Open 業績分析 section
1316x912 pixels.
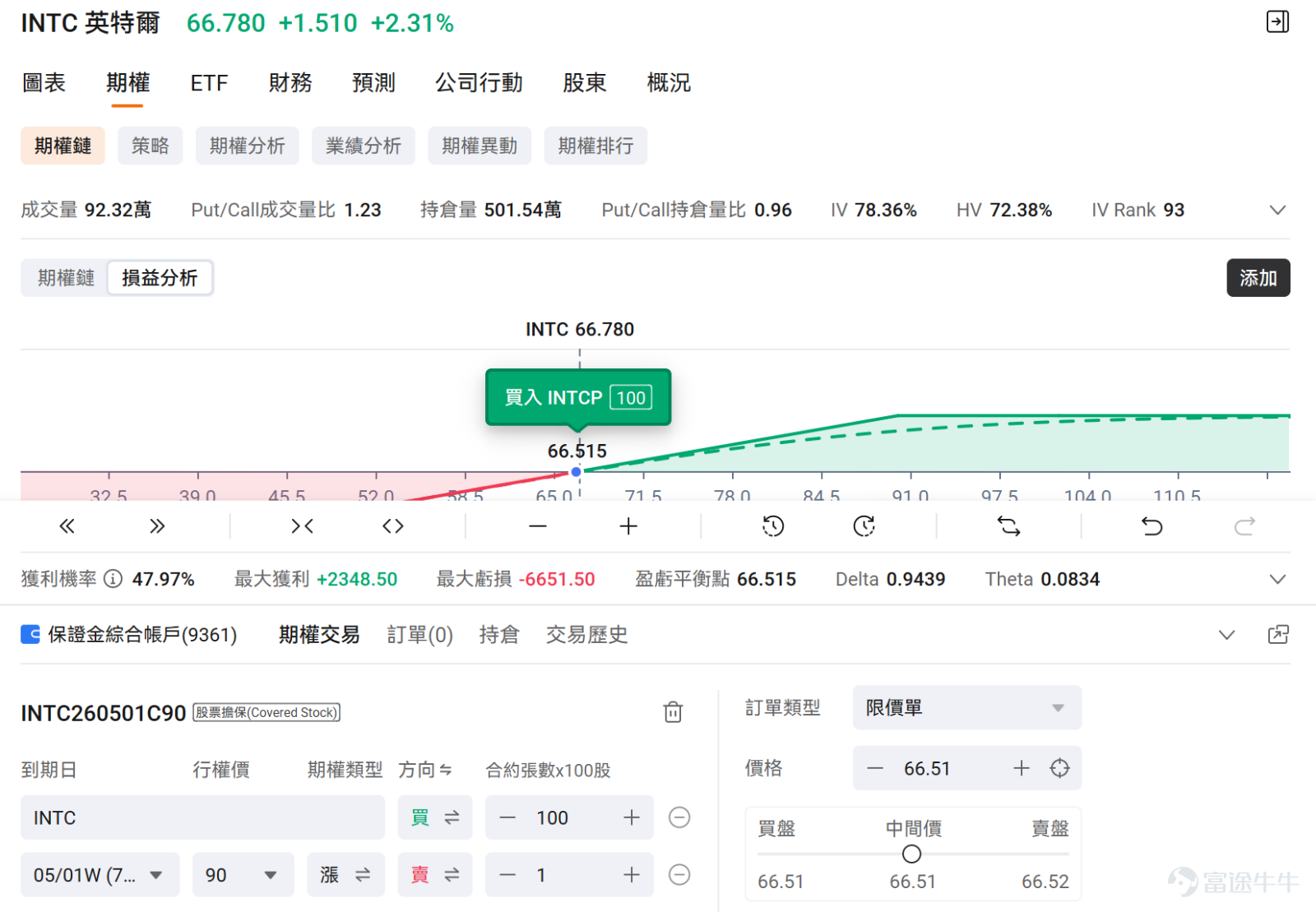tap(364, 146)
